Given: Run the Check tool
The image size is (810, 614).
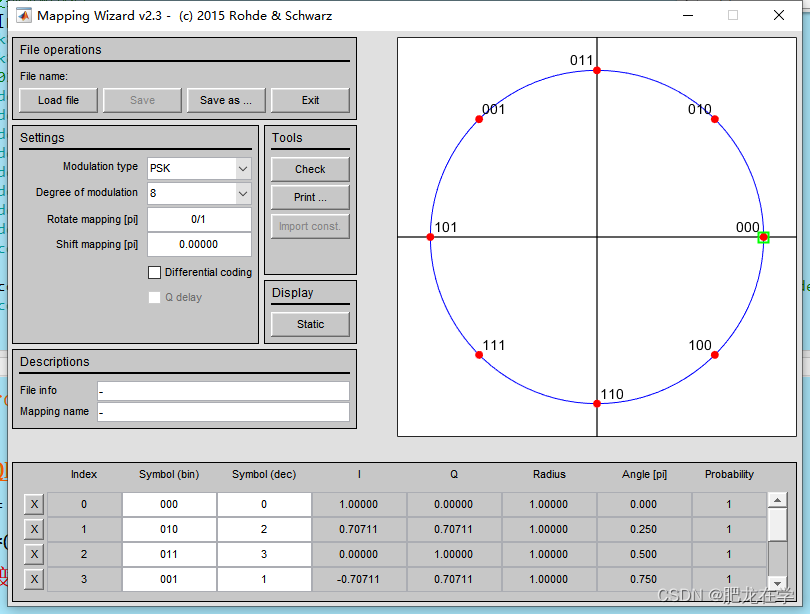Looking at the screenshot, I should coord(310,169).
